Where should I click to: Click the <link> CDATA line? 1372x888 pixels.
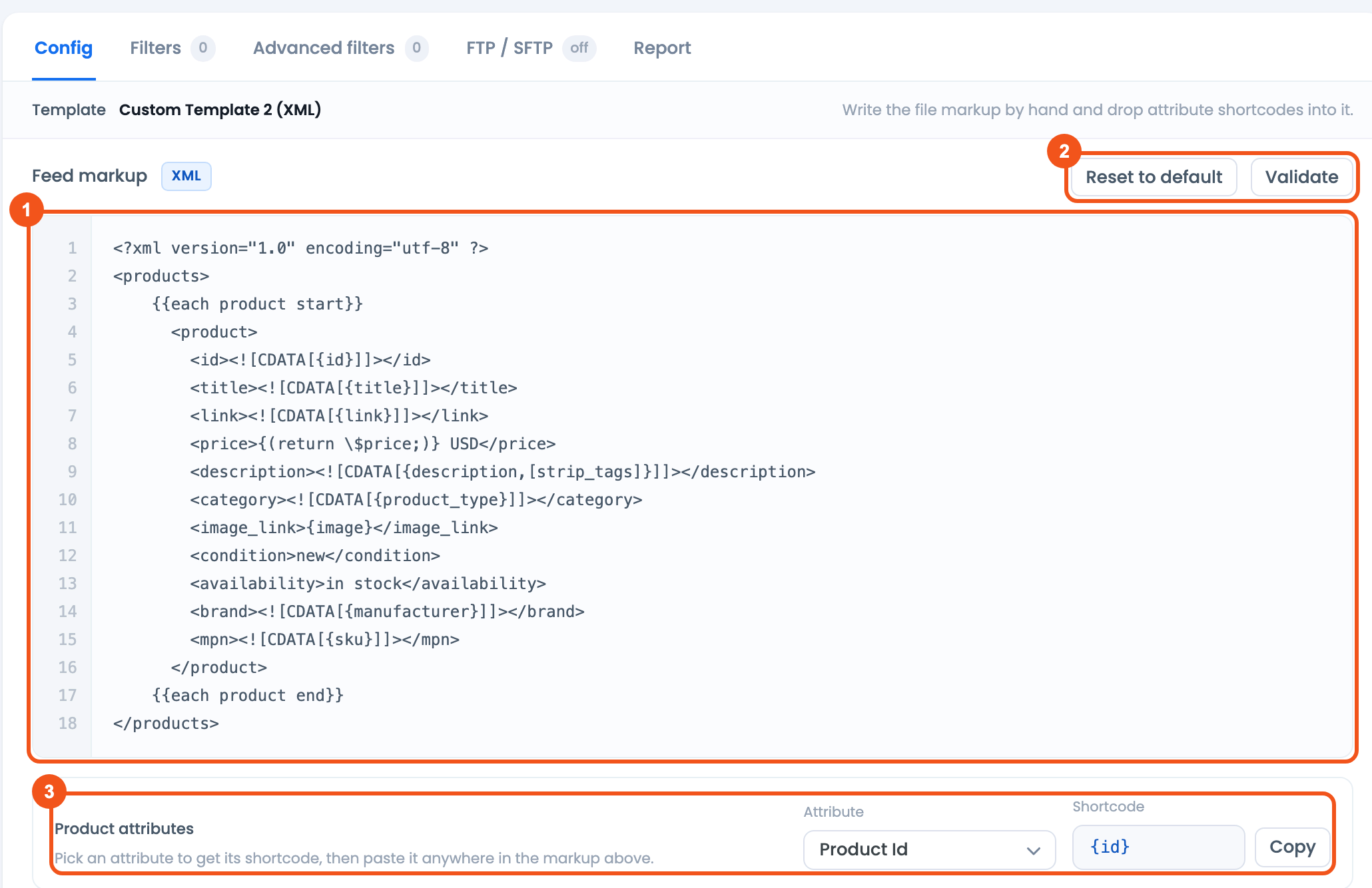339,416
